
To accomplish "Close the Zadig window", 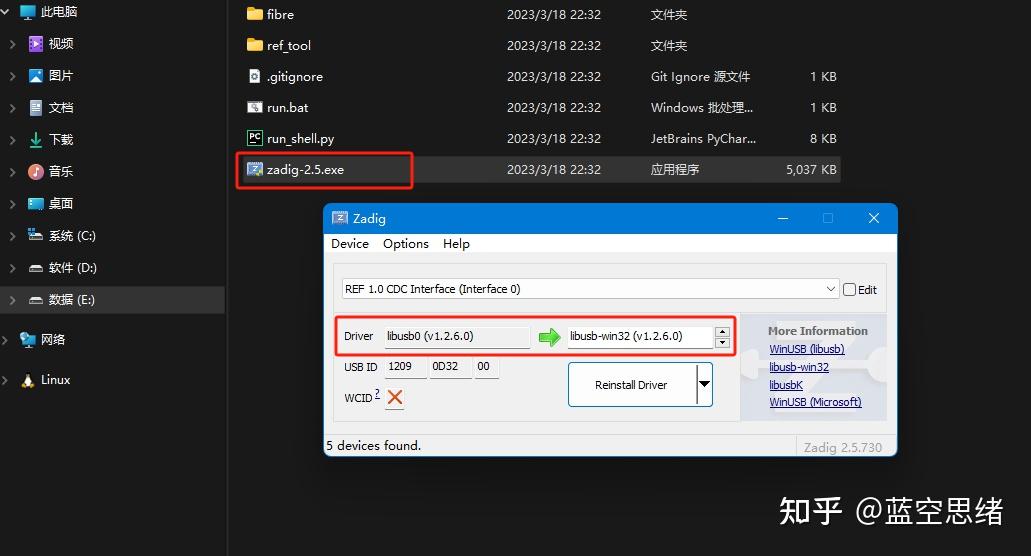I will [x=873, y=218].
